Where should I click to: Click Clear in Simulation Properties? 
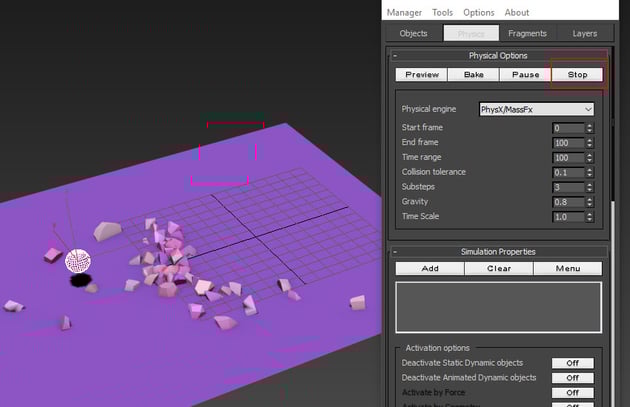pos(499,268)
